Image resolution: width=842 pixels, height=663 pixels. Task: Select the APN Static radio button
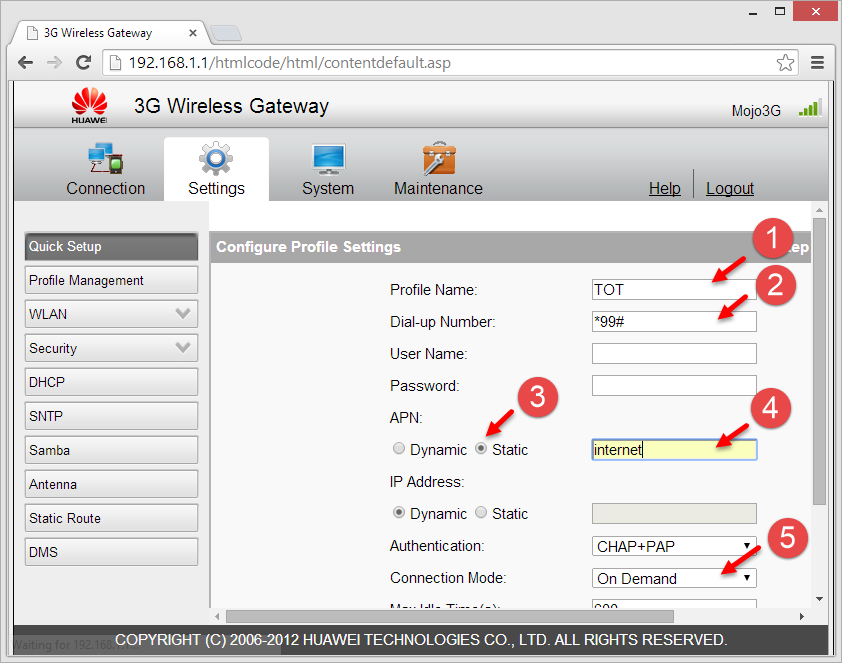[481, 448]
